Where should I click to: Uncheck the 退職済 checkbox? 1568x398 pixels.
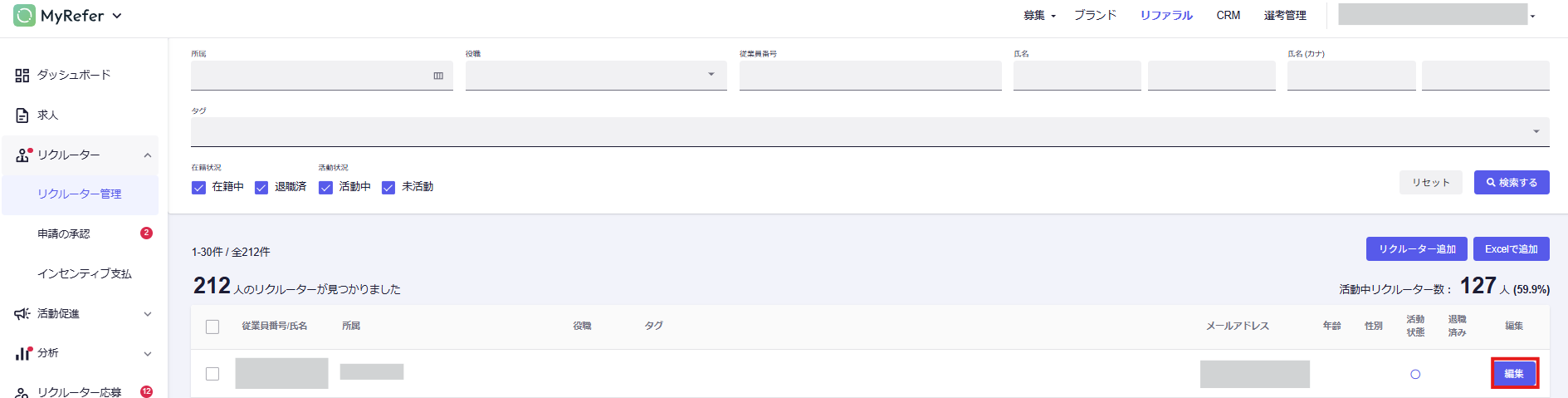pyautogui.click(x=261, y=188)
